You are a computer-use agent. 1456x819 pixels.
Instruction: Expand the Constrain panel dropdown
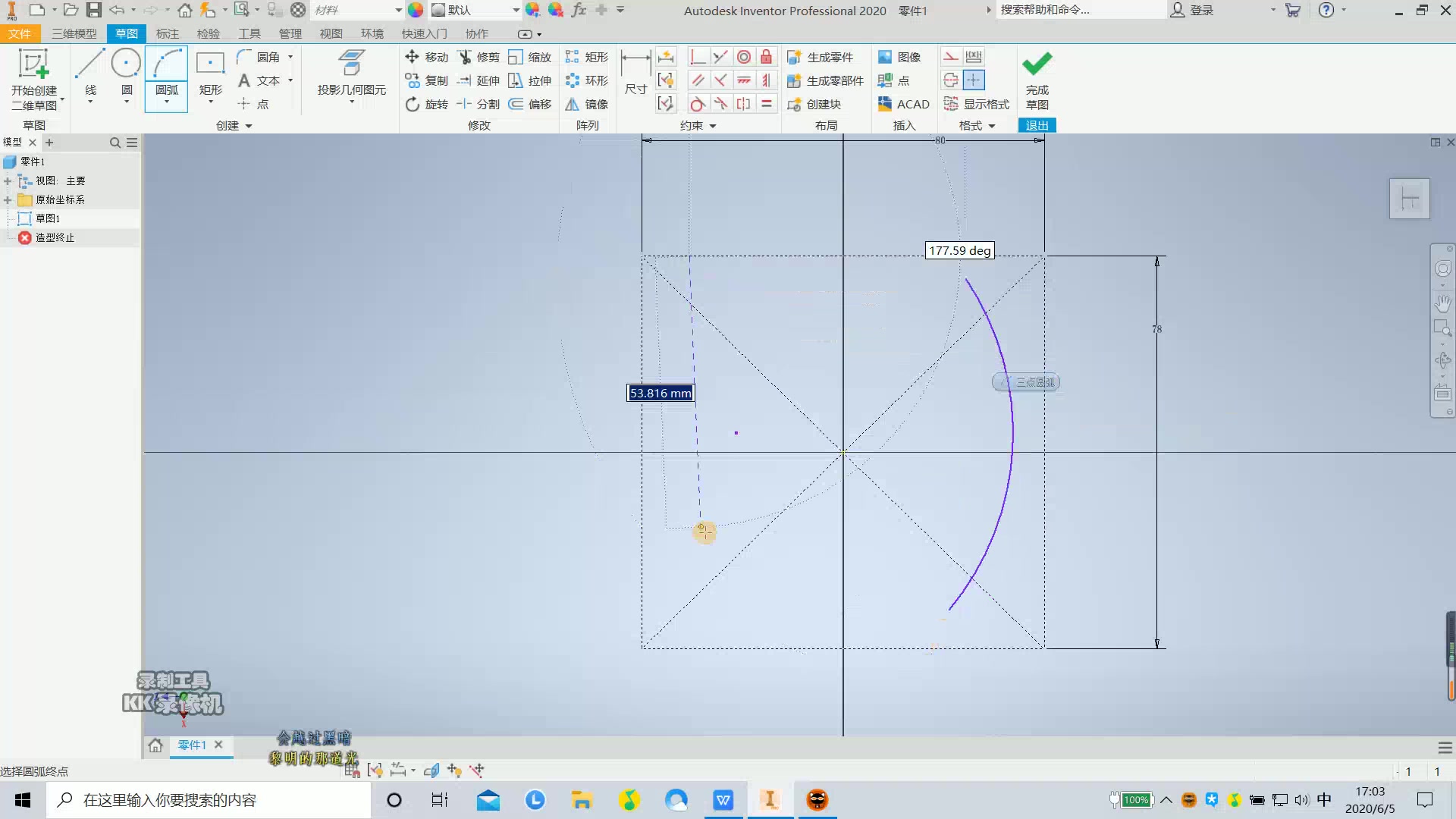point(713,126)
